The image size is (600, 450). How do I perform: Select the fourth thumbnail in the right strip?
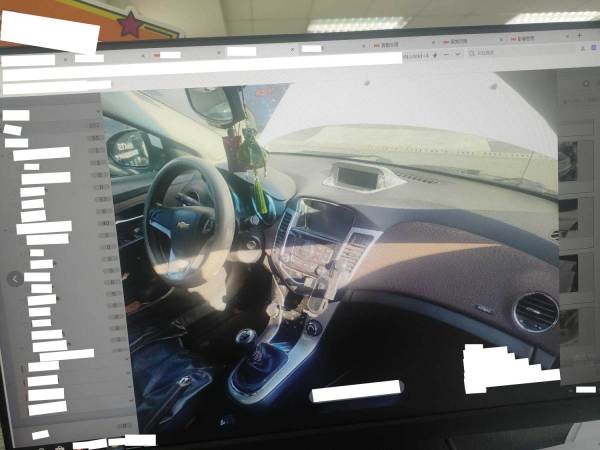point(568,326)
